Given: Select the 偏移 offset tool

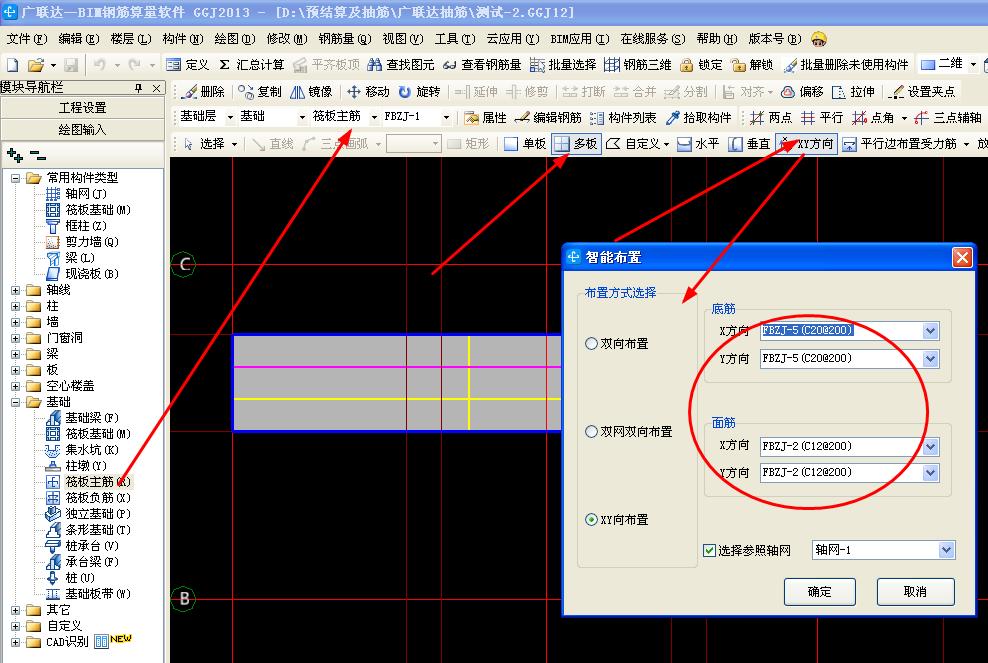Looking at the screenshot, I should pos(802,92).
